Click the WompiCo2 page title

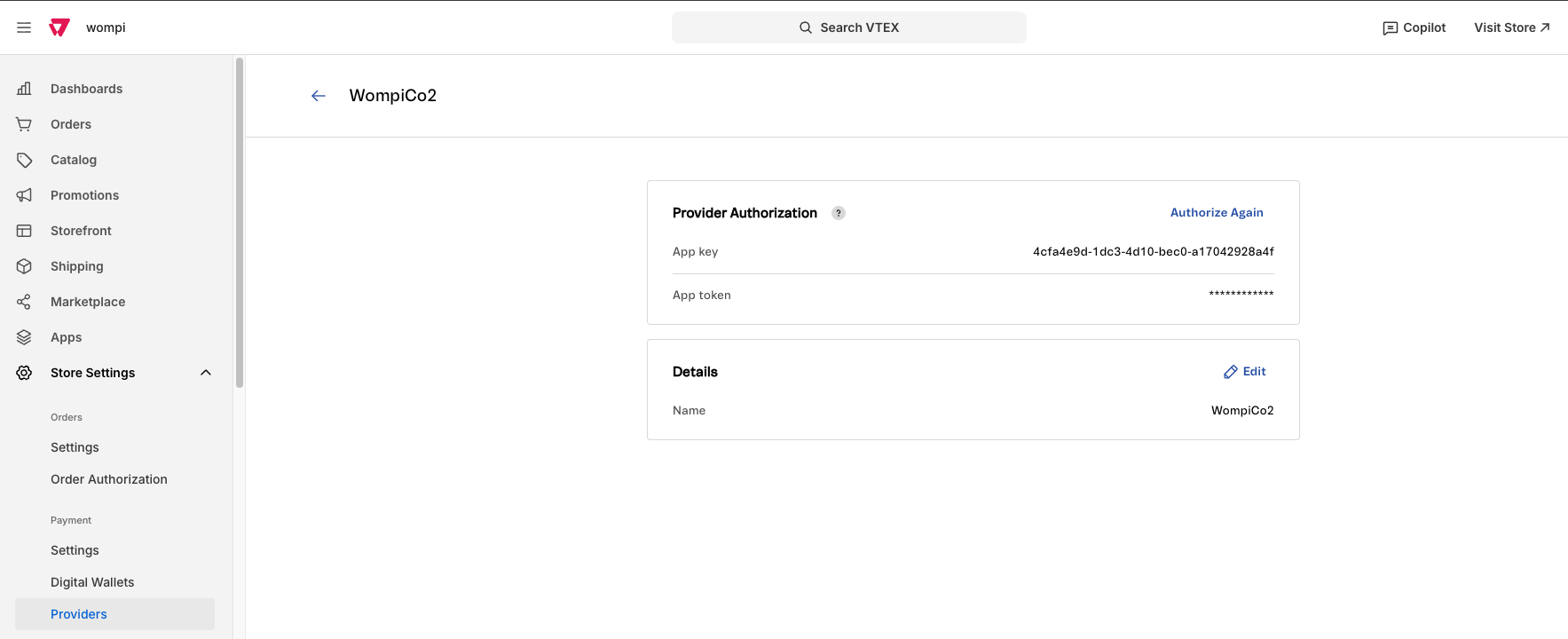[x=393, y=96]
